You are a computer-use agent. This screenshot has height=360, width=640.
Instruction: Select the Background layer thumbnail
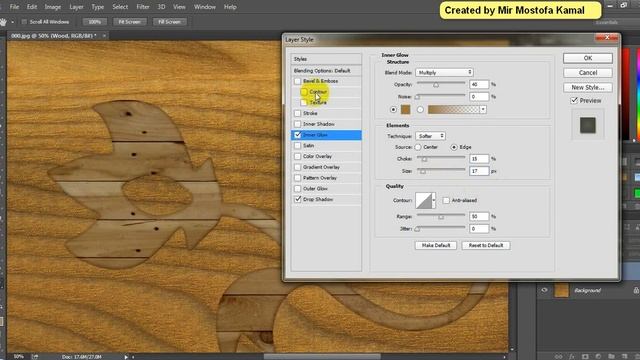[x=561, y=290]
